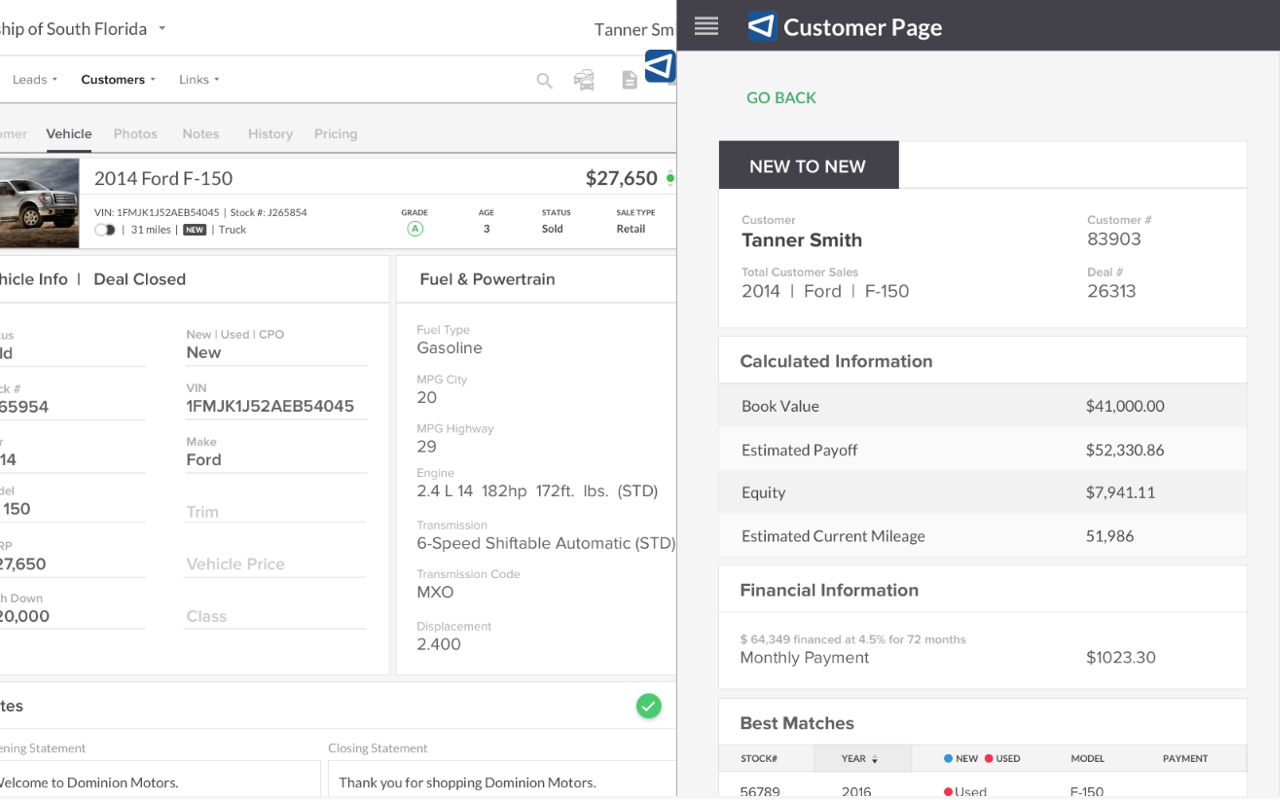Click the green grade A badge
Viewport: 1280px width, 800px height.
pos(415,229)
